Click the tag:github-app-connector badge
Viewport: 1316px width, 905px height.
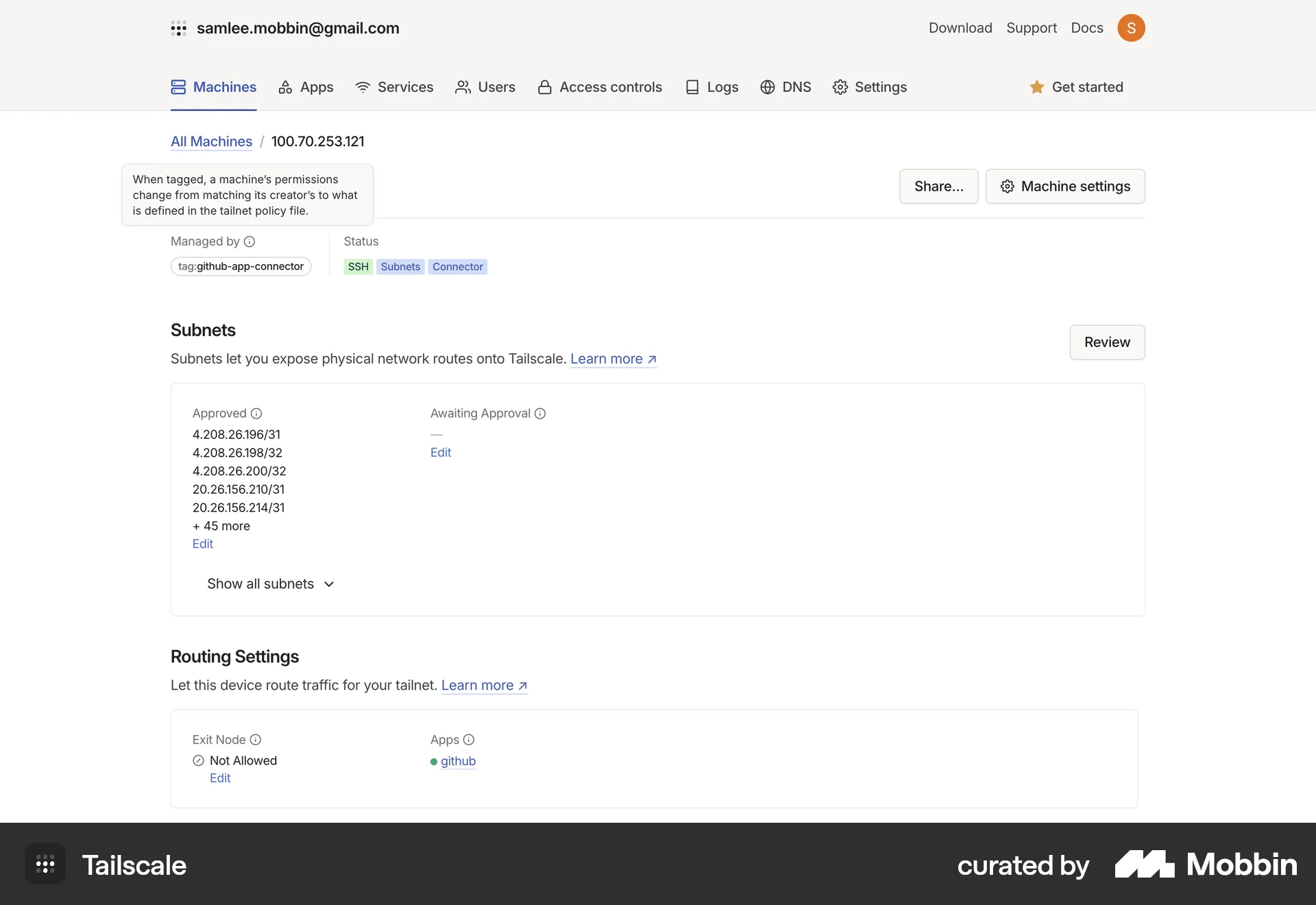pos(241,266)
